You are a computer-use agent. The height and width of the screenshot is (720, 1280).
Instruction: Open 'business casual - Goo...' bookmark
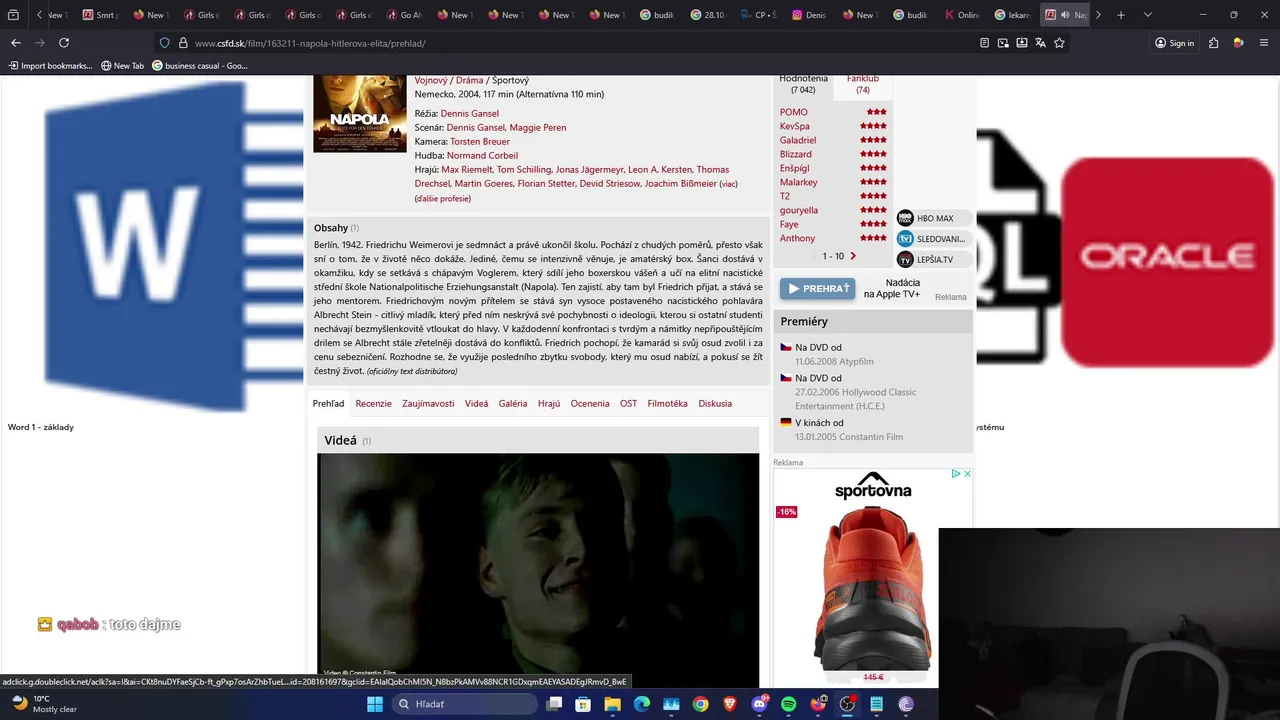point(199,66)
